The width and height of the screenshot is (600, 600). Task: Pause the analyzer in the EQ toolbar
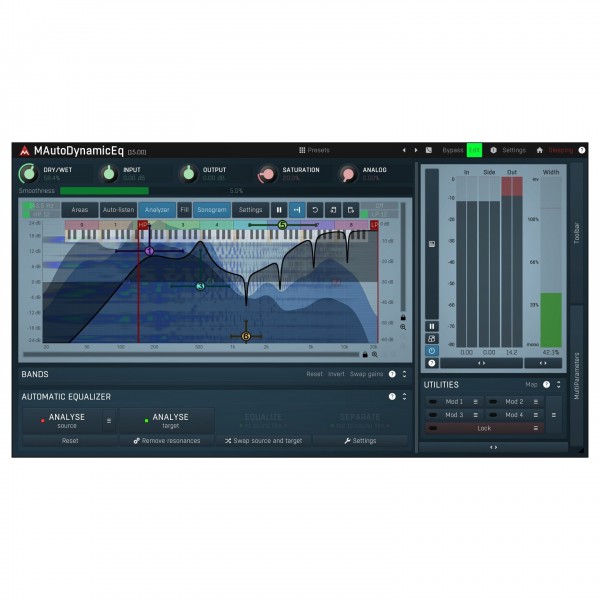coord(279,210)
